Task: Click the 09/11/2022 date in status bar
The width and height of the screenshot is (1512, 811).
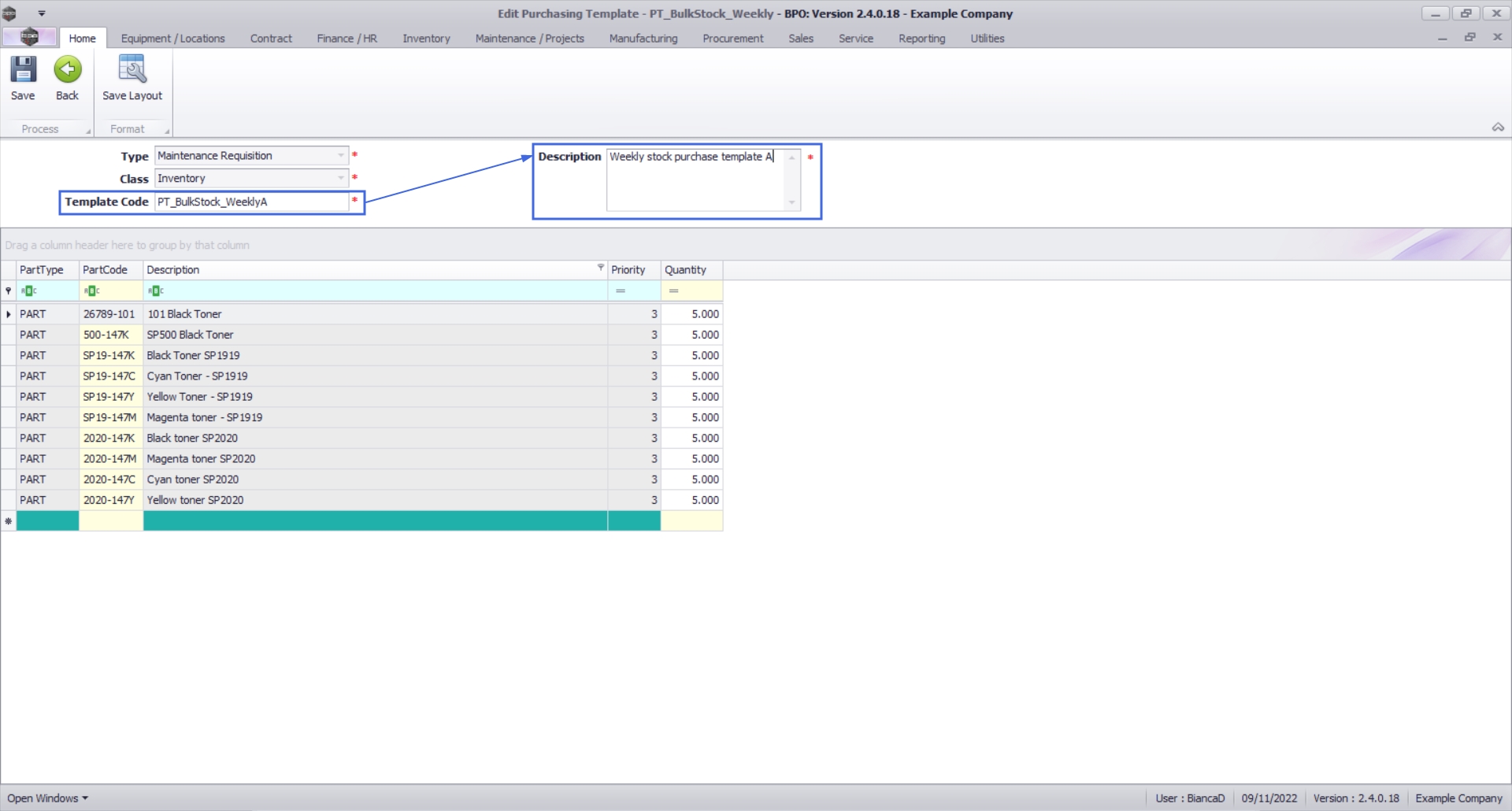Action: click(1269, 798)
